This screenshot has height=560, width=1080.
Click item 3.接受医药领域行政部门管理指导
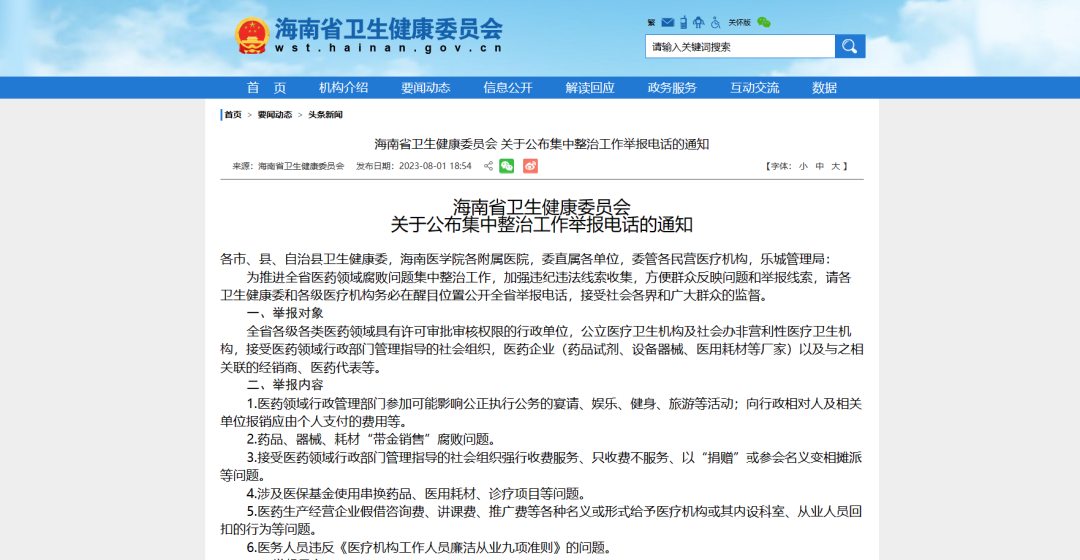tap(541, 466)
